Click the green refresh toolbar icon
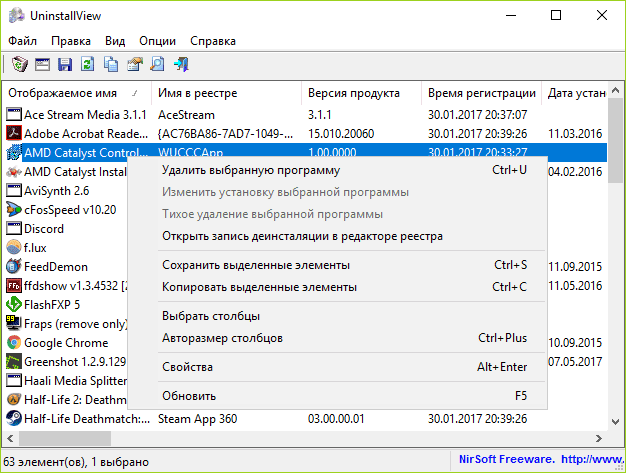This screenshot has height=473, width=626. pyautogui.click(x=87, y=65)
